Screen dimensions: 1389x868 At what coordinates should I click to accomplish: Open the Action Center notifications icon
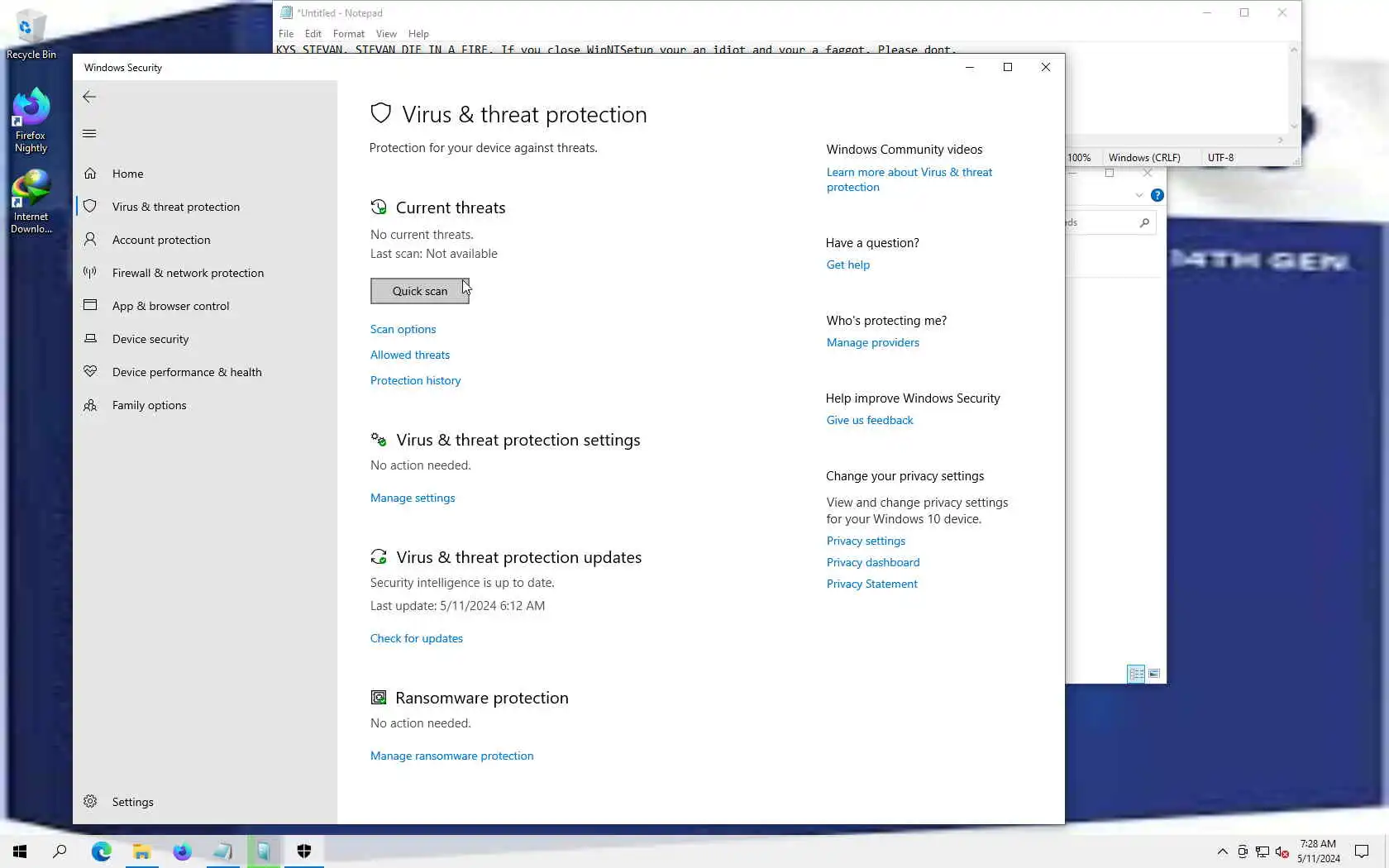pos(1362,851)
